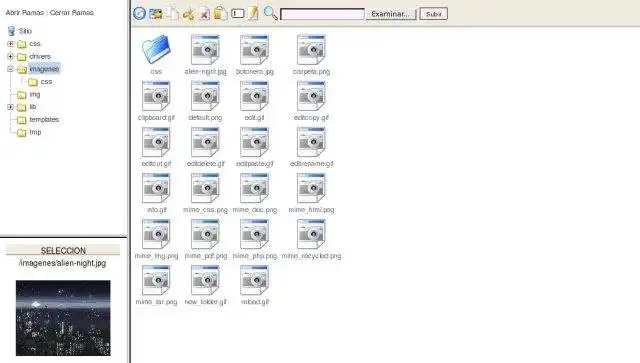The image size is (640, 363).
Task: Collapse the imagenes tree branch
Action: click(x=11, y=69)
